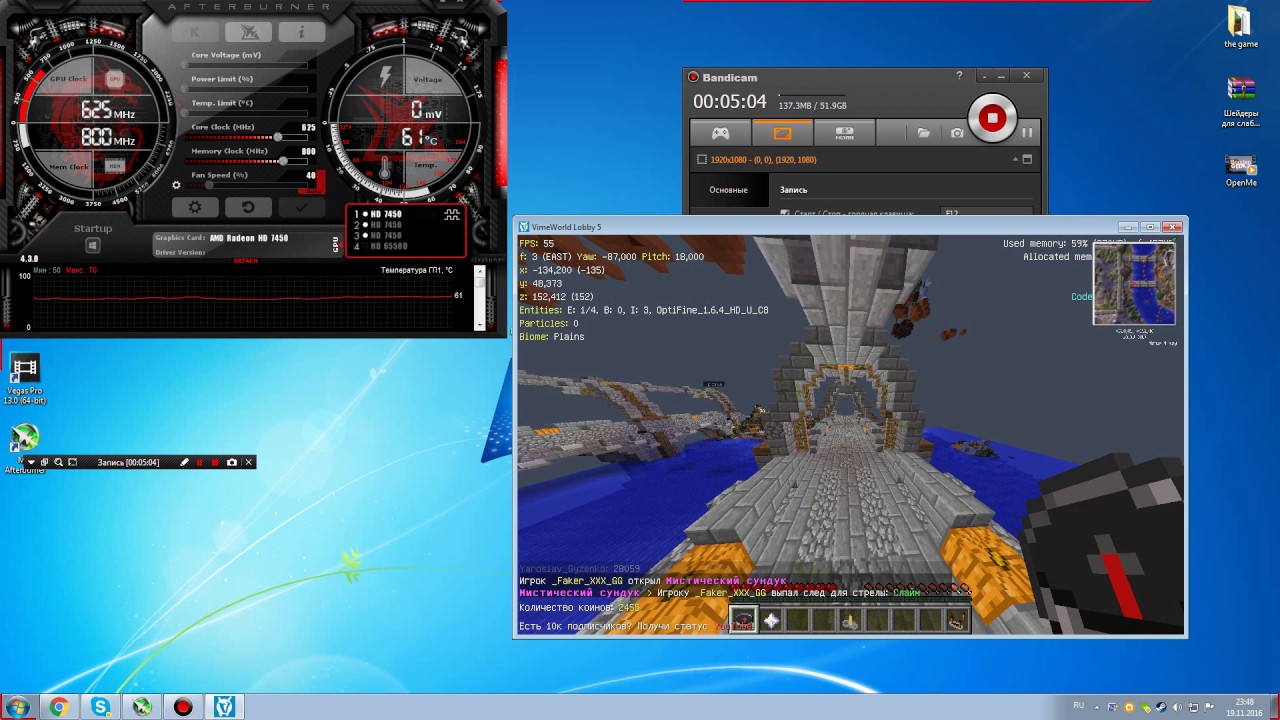Take screenshot with Bandicam camera icon

[x=957, y=133]
